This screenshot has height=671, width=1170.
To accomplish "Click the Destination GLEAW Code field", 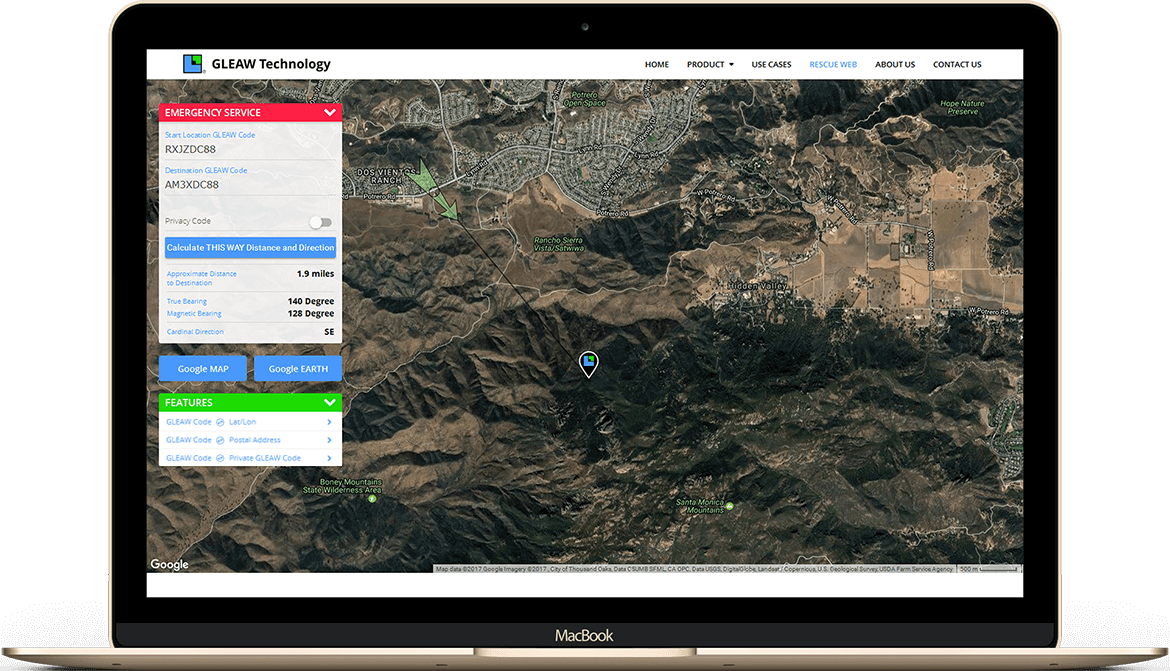I will click(250, 185).
